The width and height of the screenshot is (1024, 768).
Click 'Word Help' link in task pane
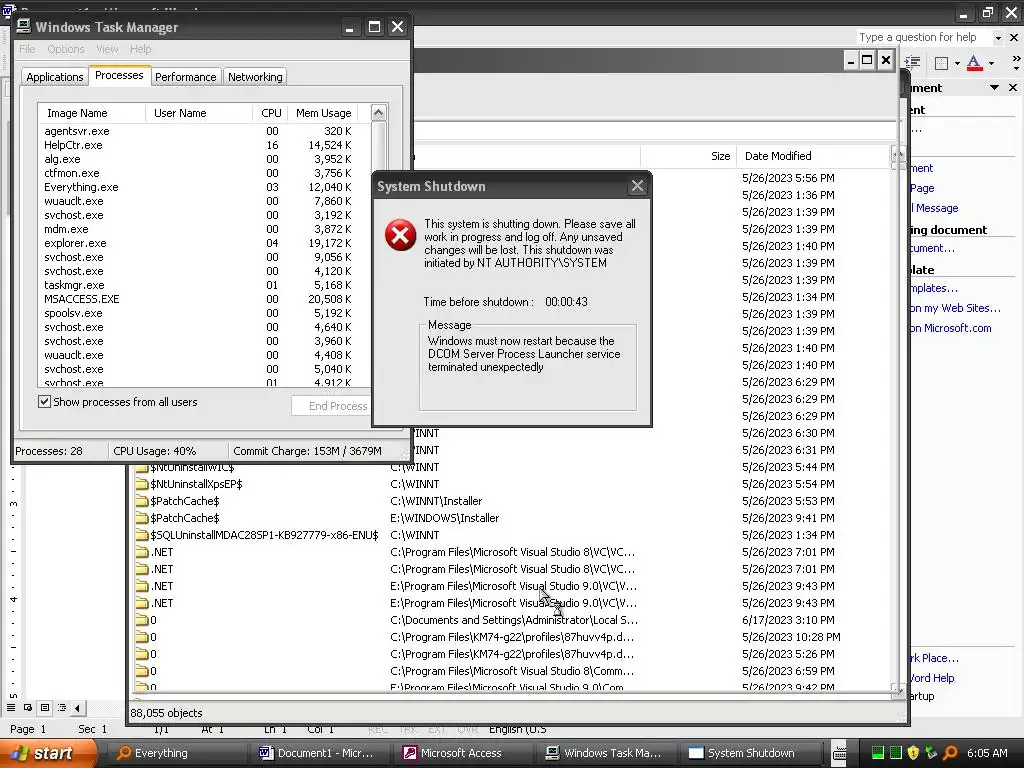click(x=932, y=678)
